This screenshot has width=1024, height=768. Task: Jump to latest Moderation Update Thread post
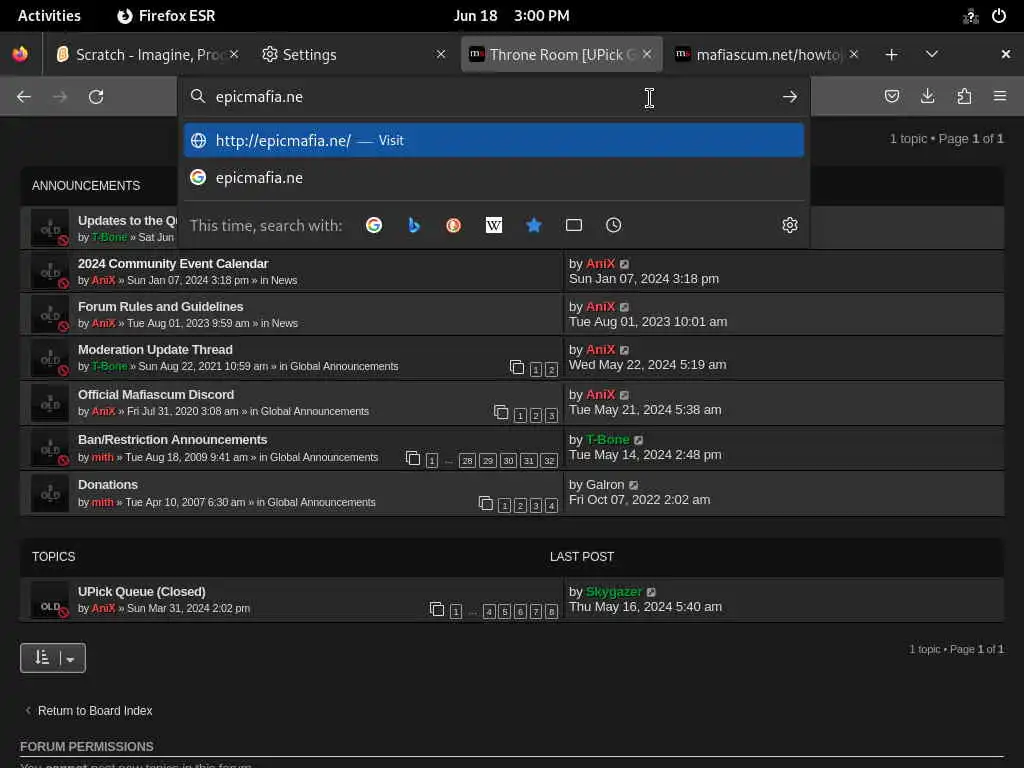point(624,350)
